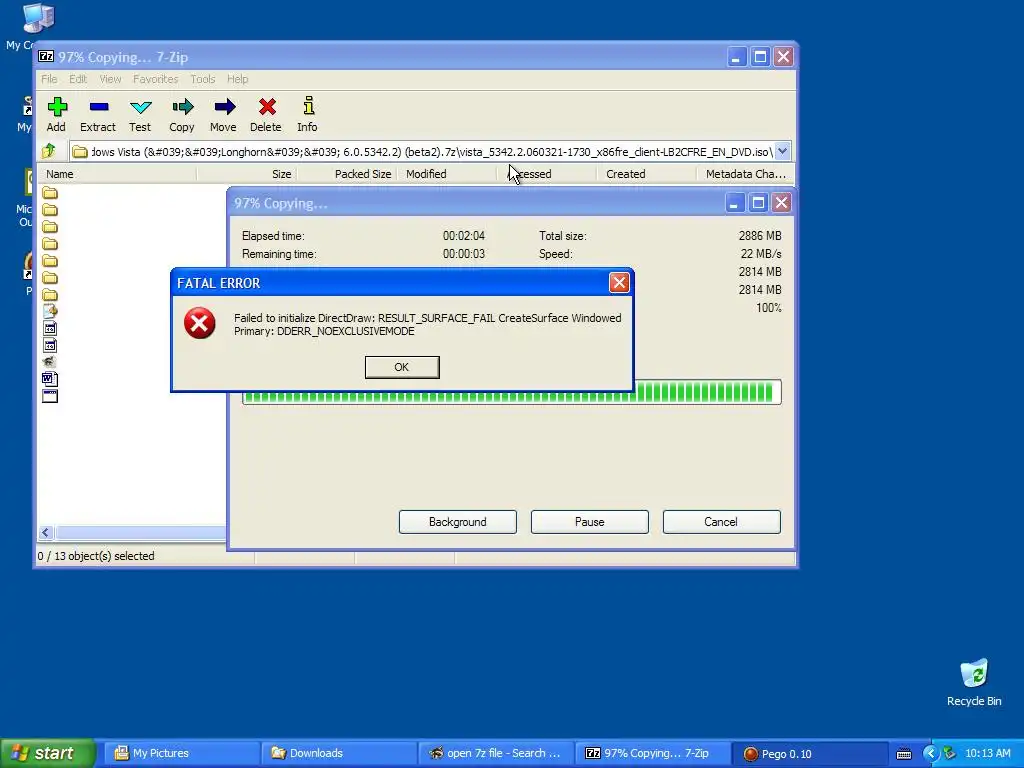Click the Copy toolbar icon
Image resolution: width=1024 pixels, height=768 pixels.
182,106
